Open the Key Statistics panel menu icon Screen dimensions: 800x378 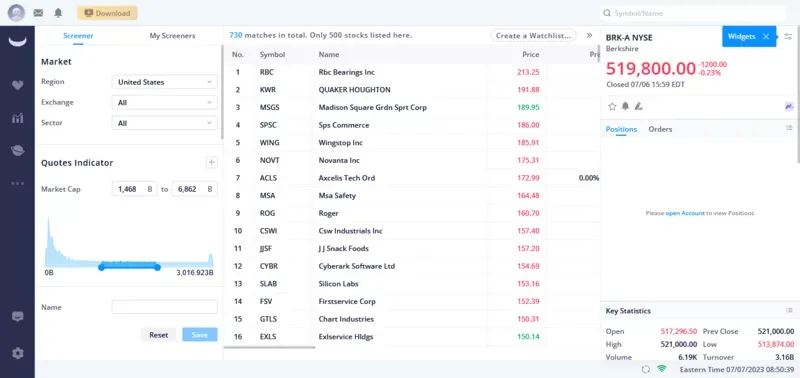coord(789,310)
